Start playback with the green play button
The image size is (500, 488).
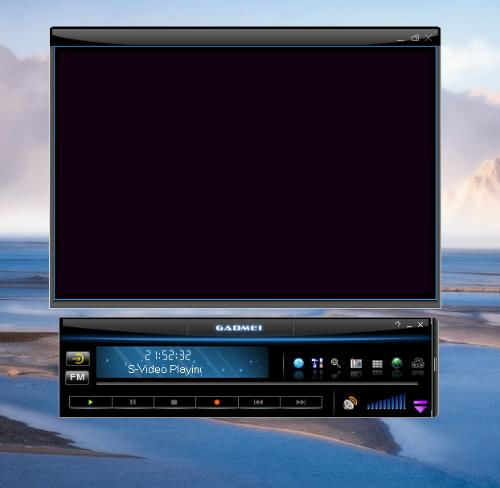[90, 402]
